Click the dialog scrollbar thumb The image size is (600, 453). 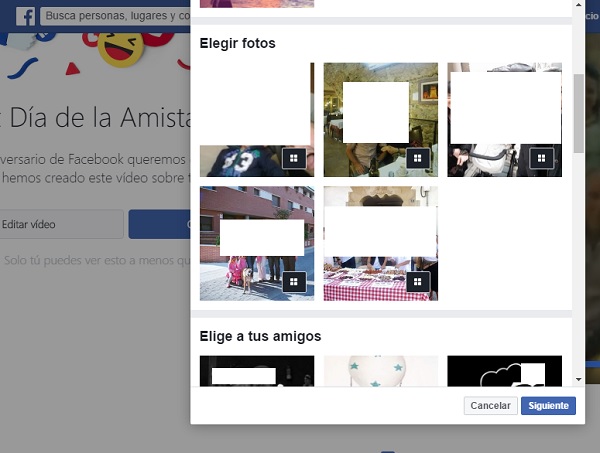tap(579, 113)
